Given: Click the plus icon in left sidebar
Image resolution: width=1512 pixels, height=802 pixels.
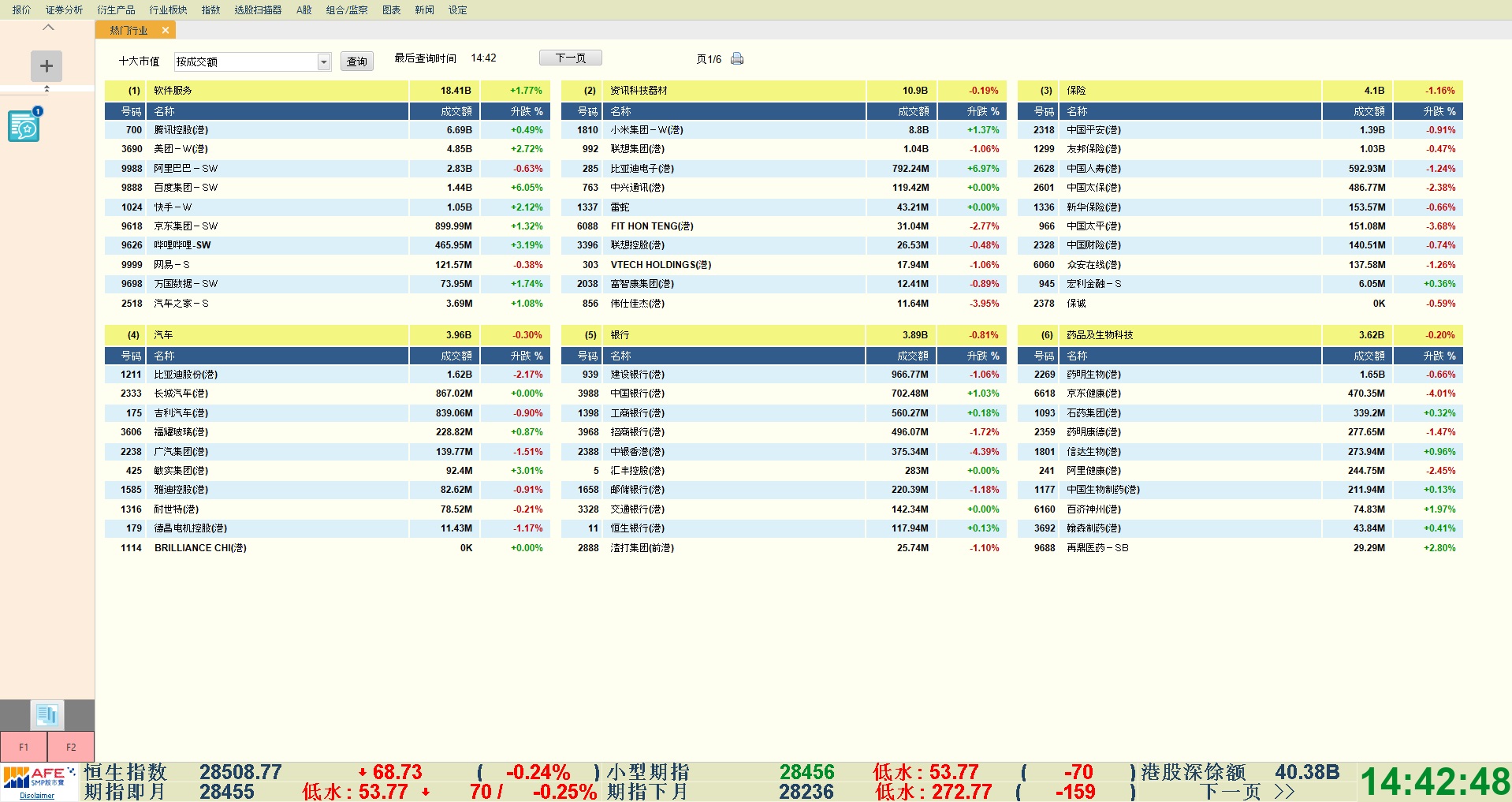Looking at the screenshot, I should pyautogui.click(x=47, y=66).
